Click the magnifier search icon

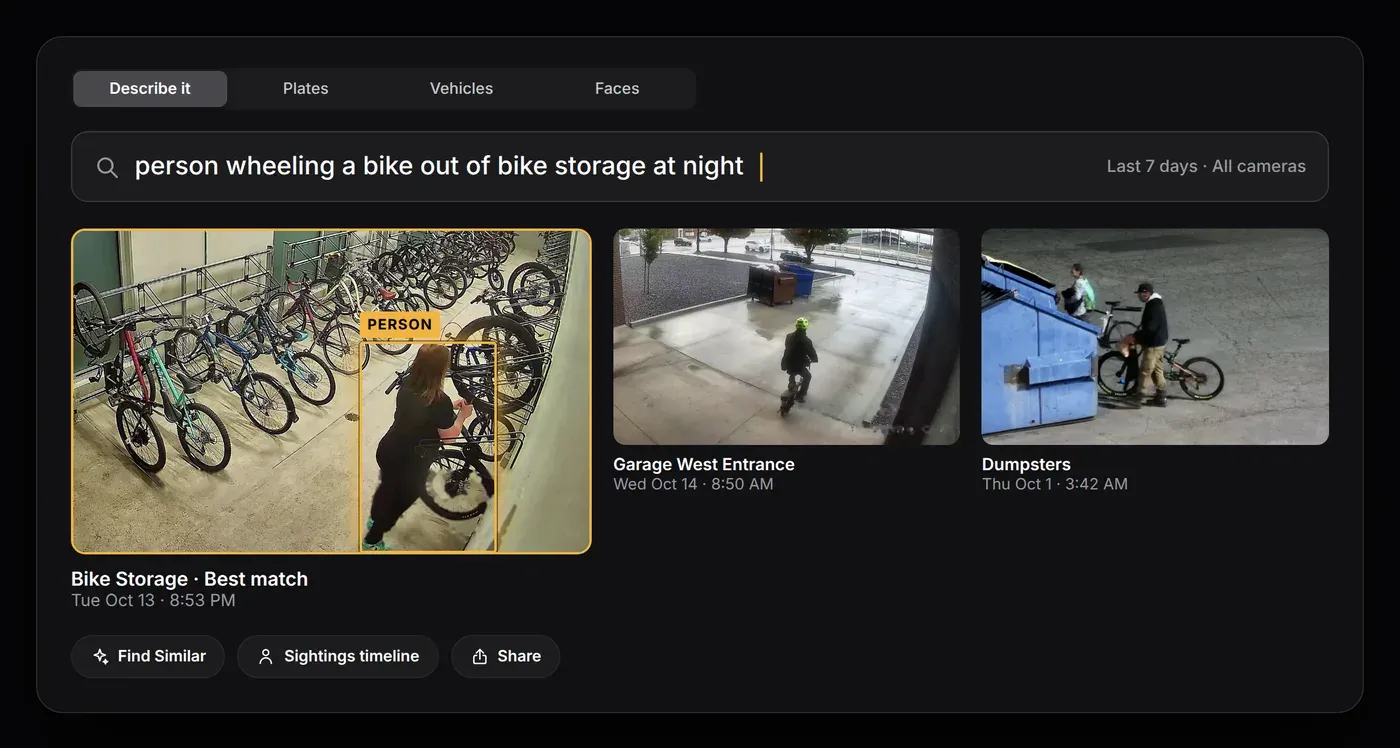107,167
